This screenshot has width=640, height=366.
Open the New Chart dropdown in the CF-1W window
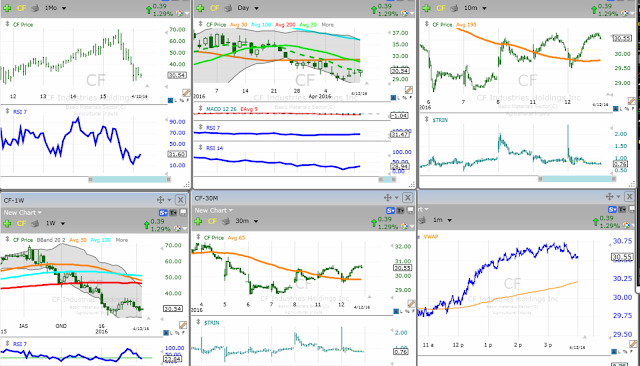(x=22, y=213)
